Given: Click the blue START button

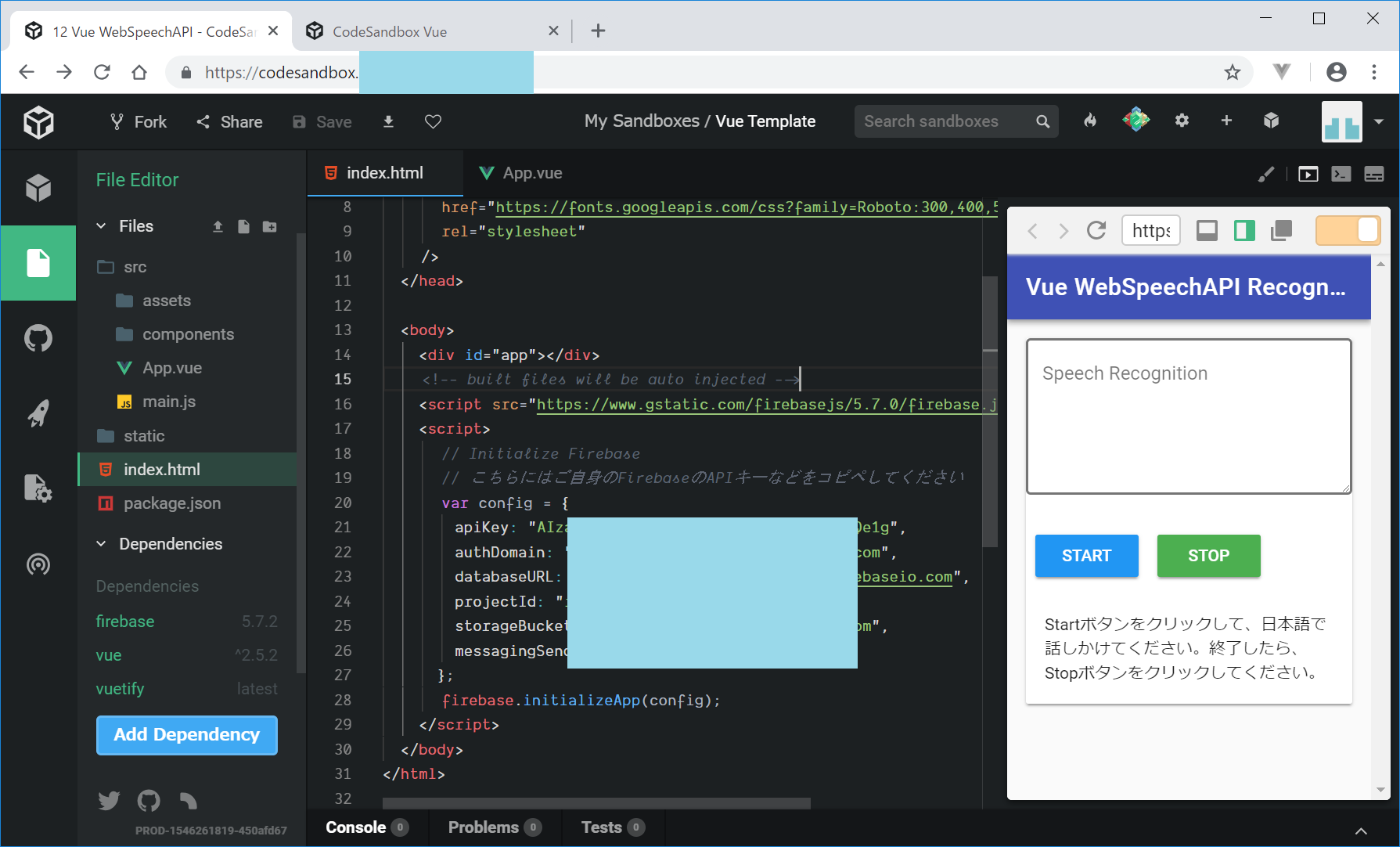Looking at the screenshot, I should (1087, 556).
